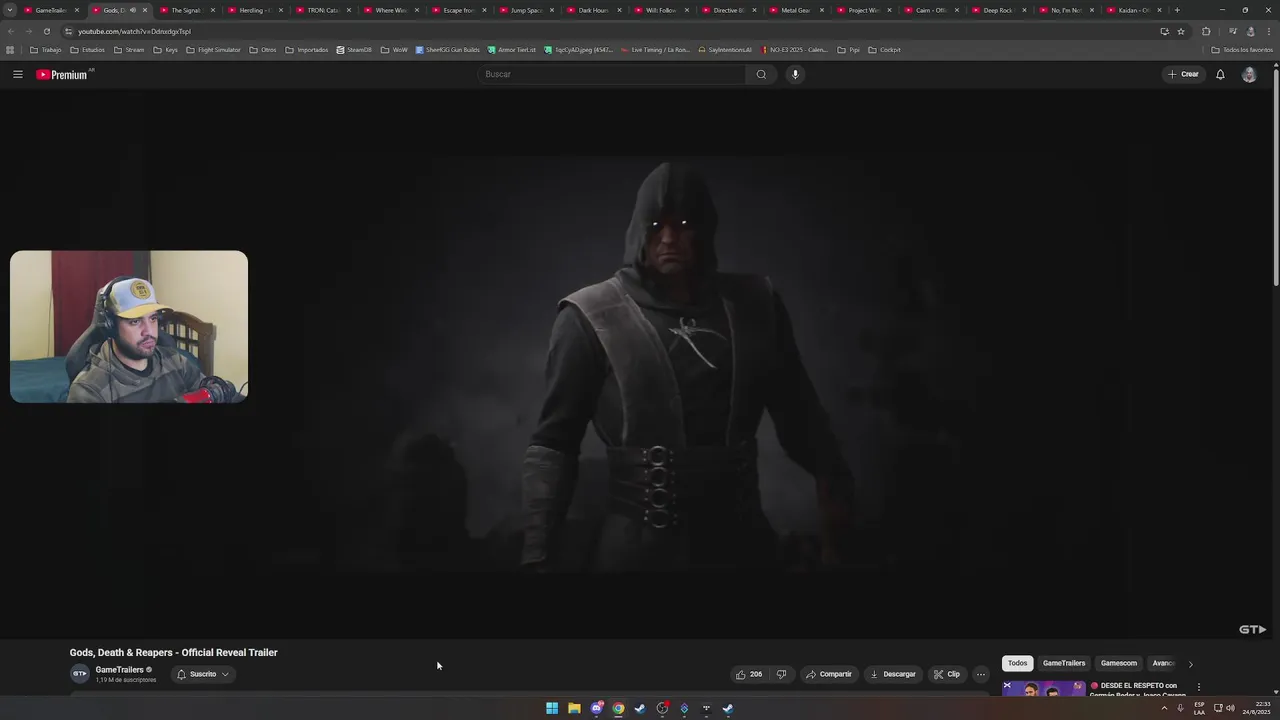Image resolution: width=1280 pixels, height=720 pixels.
Task: Select the Todos filter chip
Action: point(1017,663)
